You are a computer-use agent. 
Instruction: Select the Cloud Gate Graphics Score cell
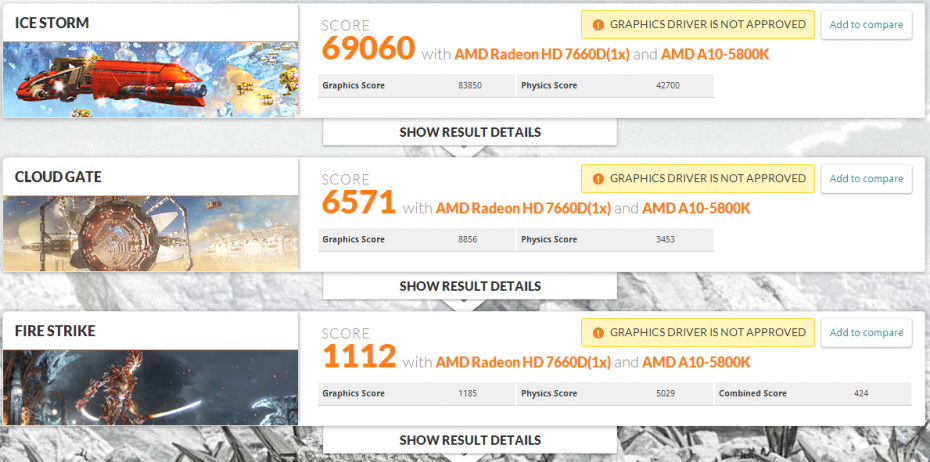click(x=416, y=240)
